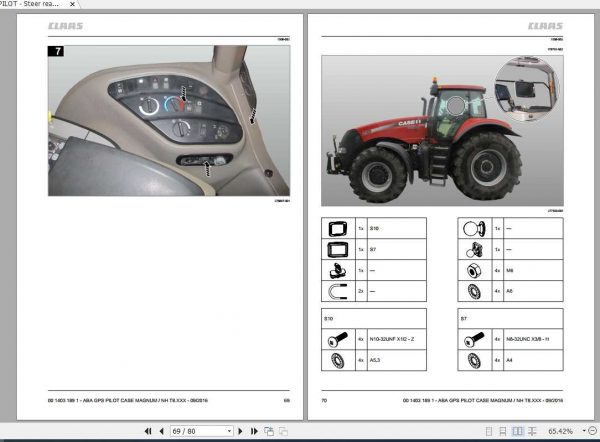Click the greyed next view navigation icon
Viewport: 600px width, 442px height.
(283, 431)
